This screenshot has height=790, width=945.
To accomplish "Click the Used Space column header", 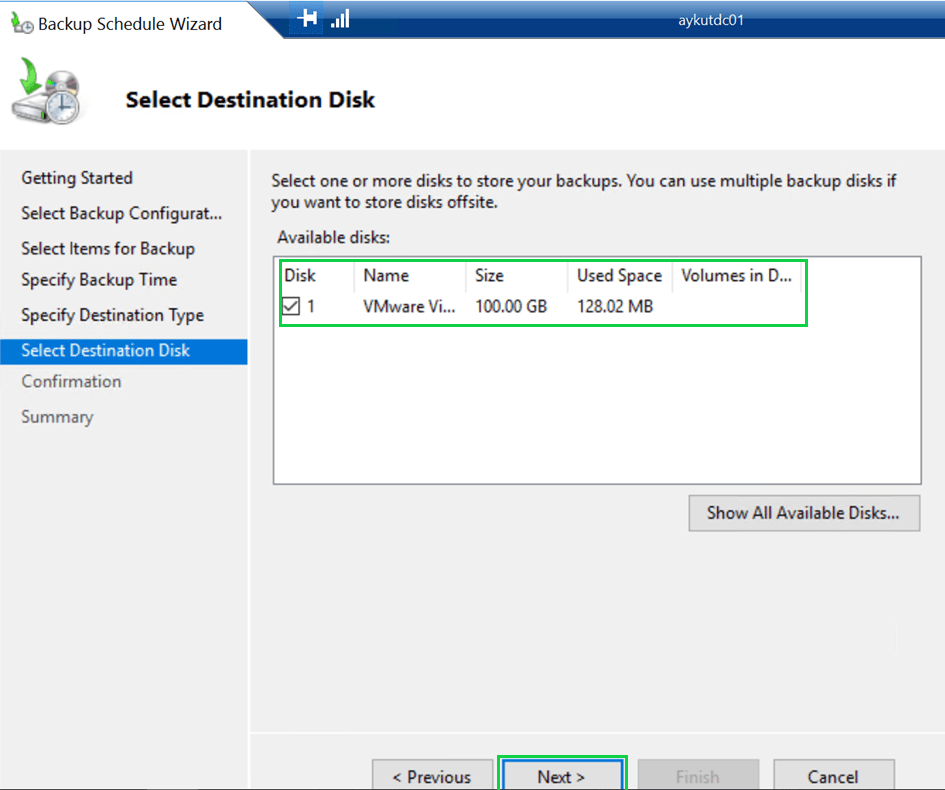I will [x=619, y=276].
